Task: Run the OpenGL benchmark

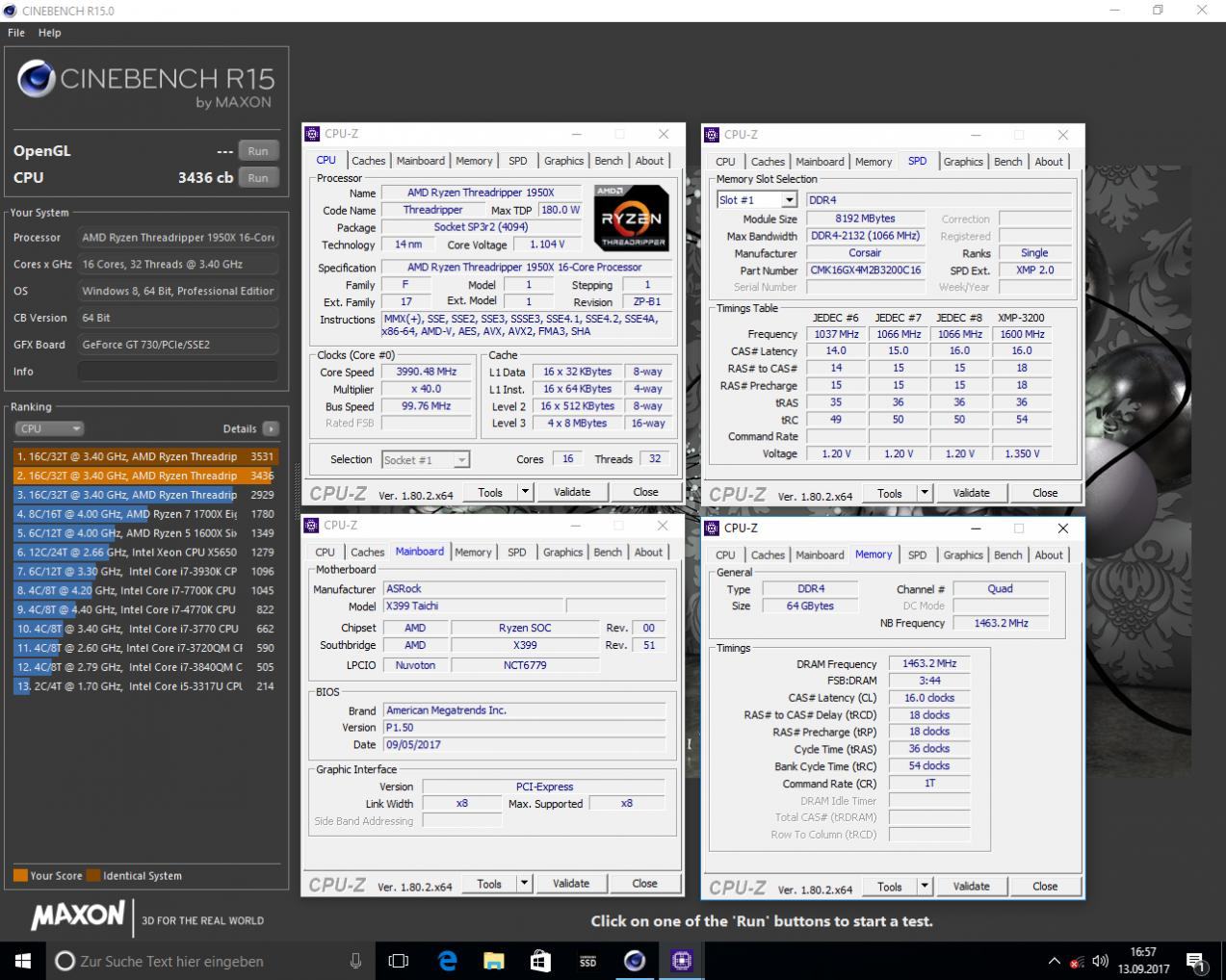Action: point(258,151)
